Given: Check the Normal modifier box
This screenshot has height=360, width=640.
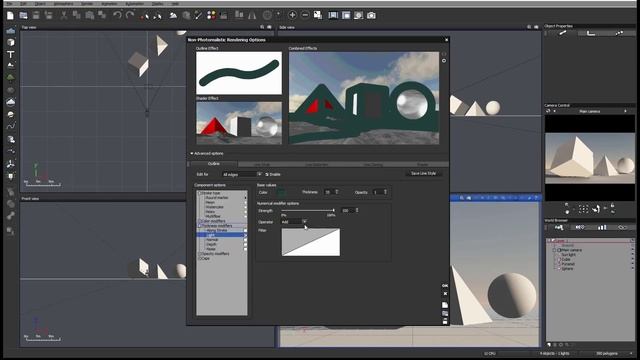Looking at the screenshot, I should [245, 240].
